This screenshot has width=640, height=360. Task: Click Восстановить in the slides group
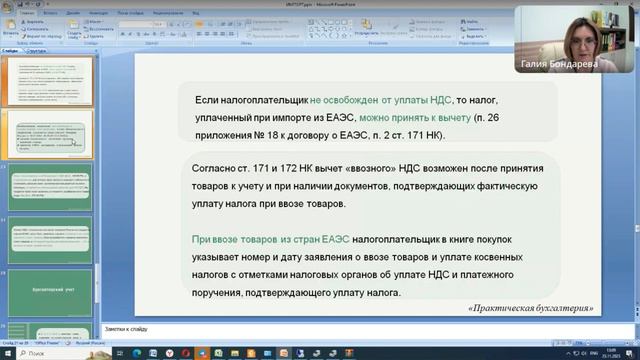99,29
